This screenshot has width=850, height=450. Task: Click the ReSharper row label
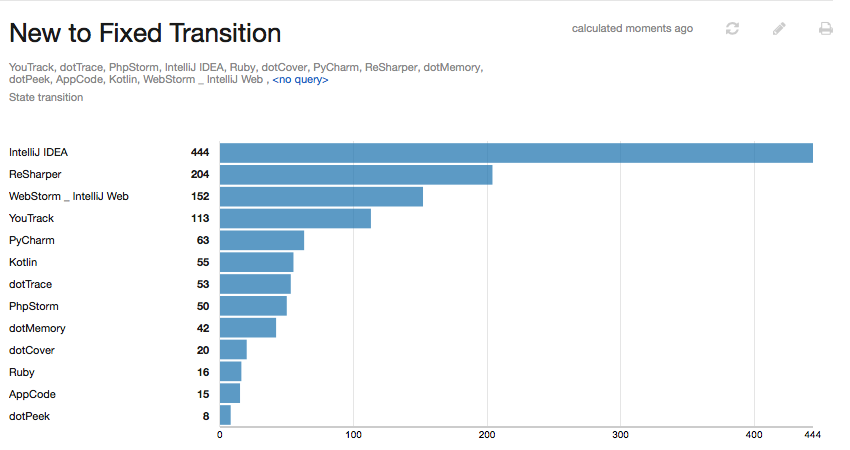[35, 175]
